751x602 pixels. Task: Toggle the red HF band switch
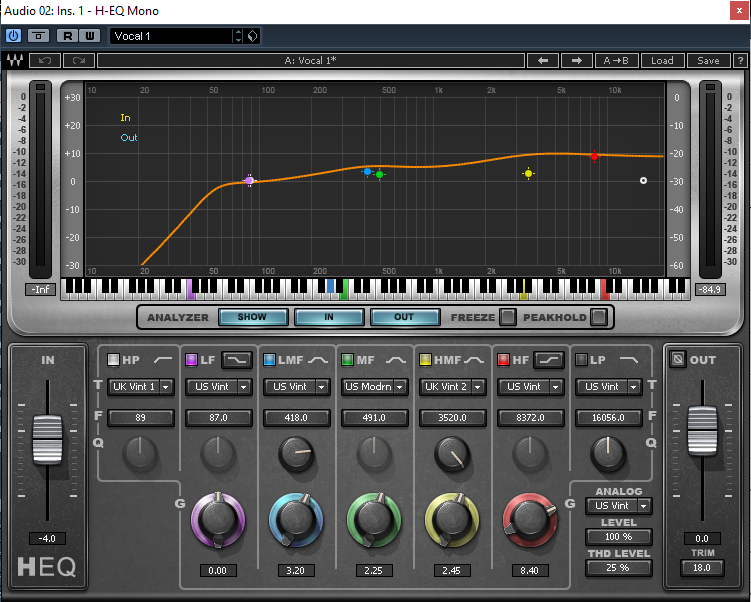503,360
